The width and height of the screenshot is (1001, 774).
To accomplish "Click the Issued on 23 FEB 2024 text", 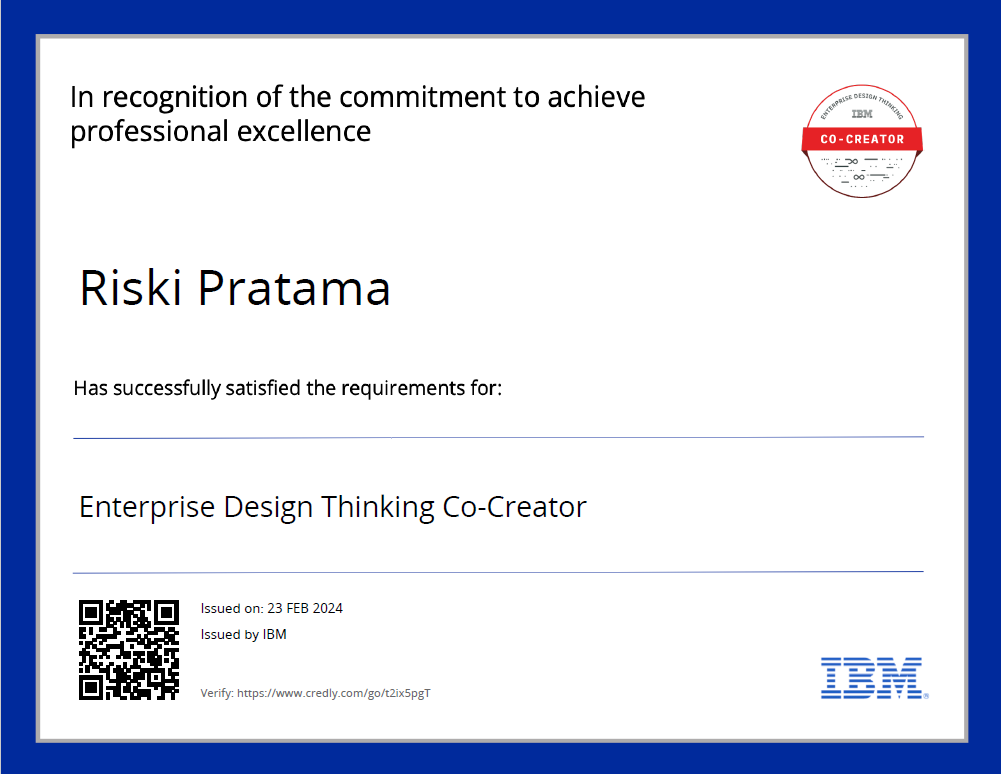I will tap(271, 608).
